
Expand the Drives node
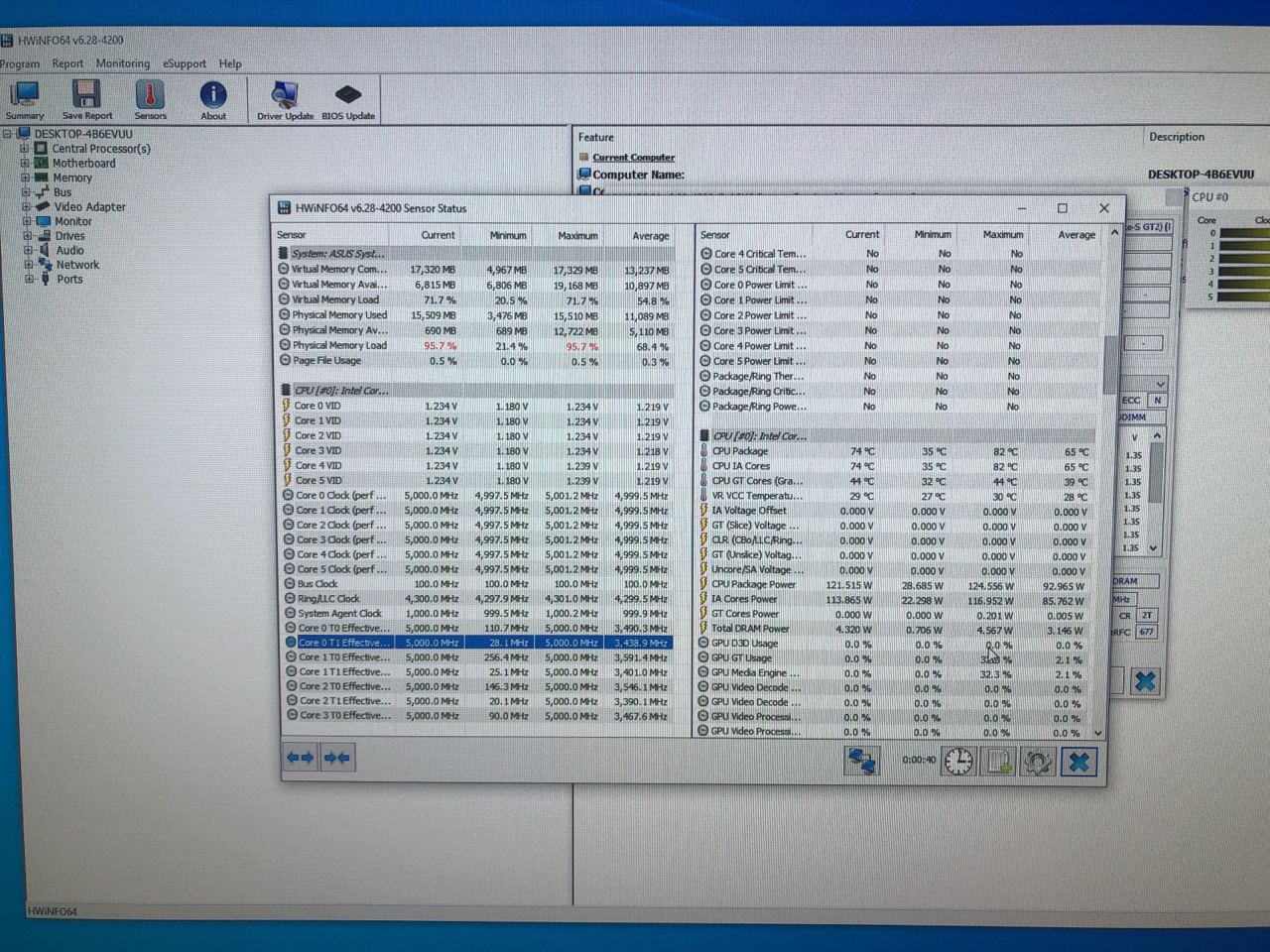pos(27,235)
